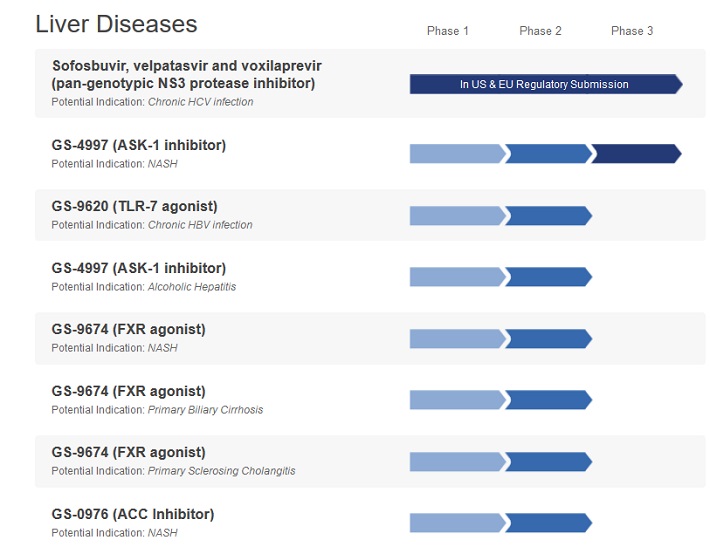This screenshot has height=547, width=710.
Task: Select the Phase 1 column header
Action: 448,31
